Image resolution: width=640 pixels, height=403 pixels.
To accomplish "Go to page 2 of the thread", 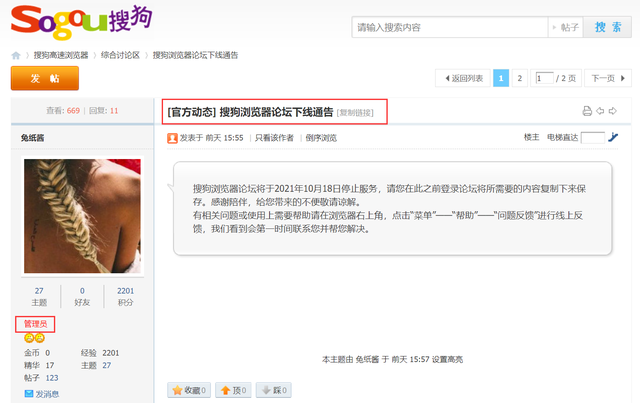I will [520, 78].
